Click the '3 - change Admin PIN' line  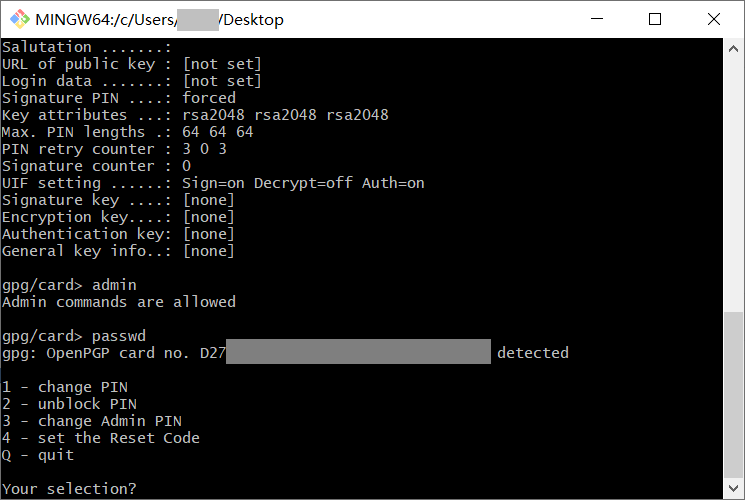(x=92, y=421)
